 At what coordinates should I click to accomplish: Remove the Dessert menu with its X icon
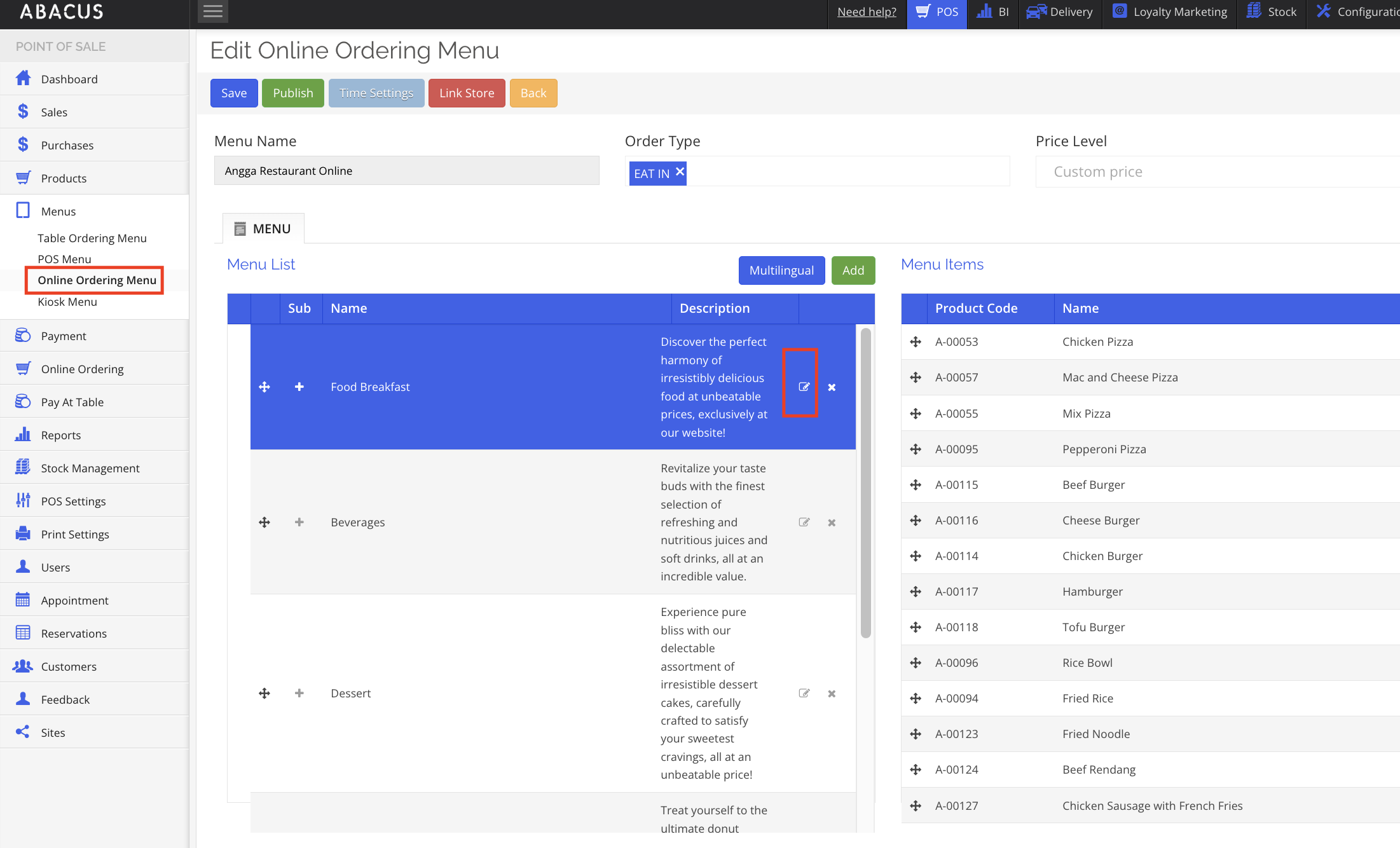pyautogui.click(x=832, y=694)
